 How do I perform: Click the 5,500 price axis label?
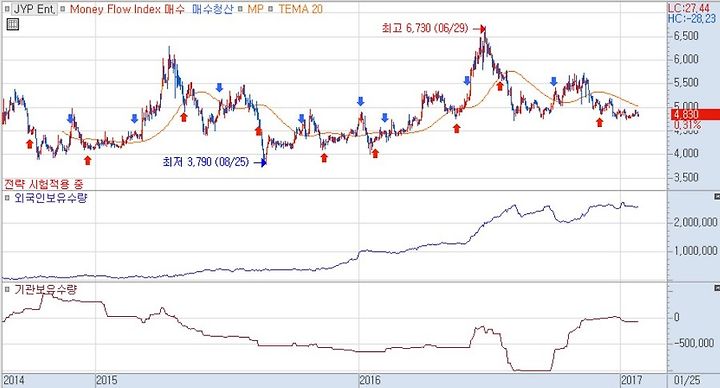[686, 83]
